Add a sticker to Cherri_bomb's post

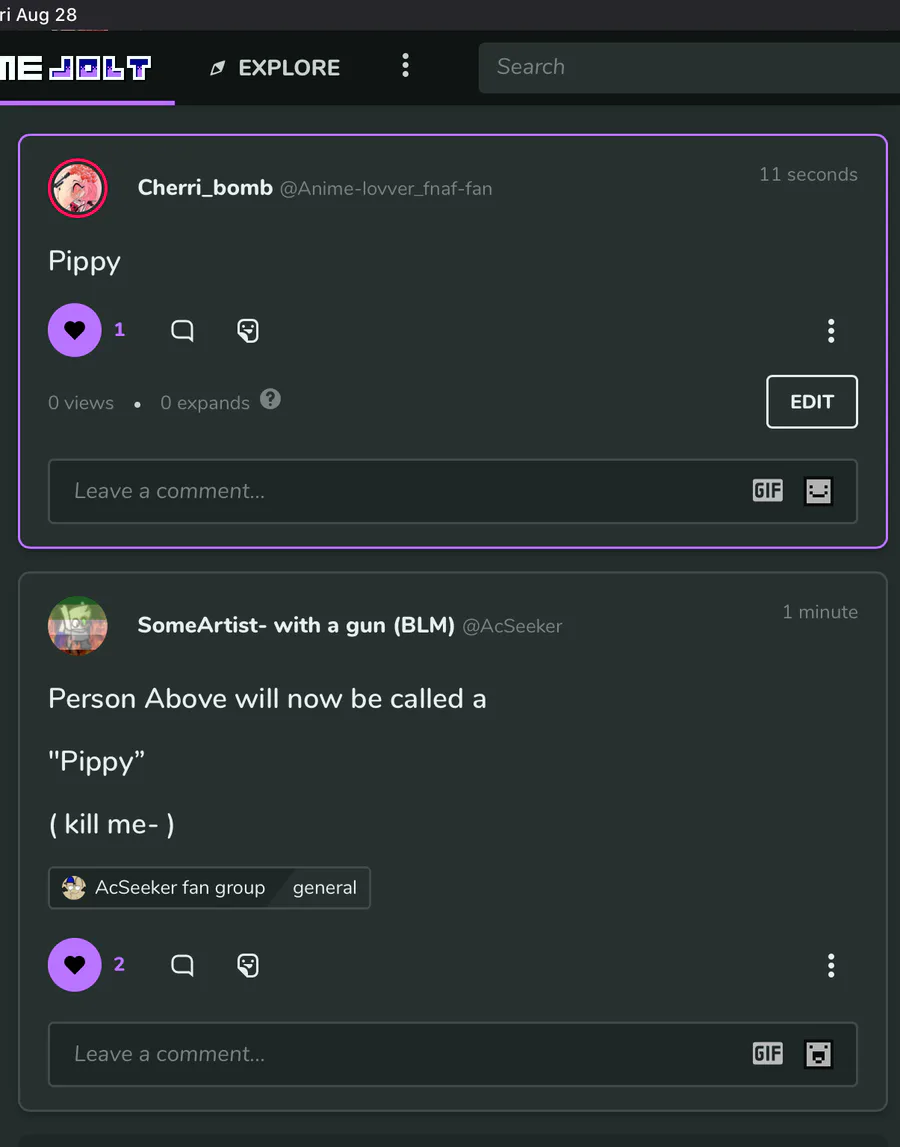coord(248,330)
